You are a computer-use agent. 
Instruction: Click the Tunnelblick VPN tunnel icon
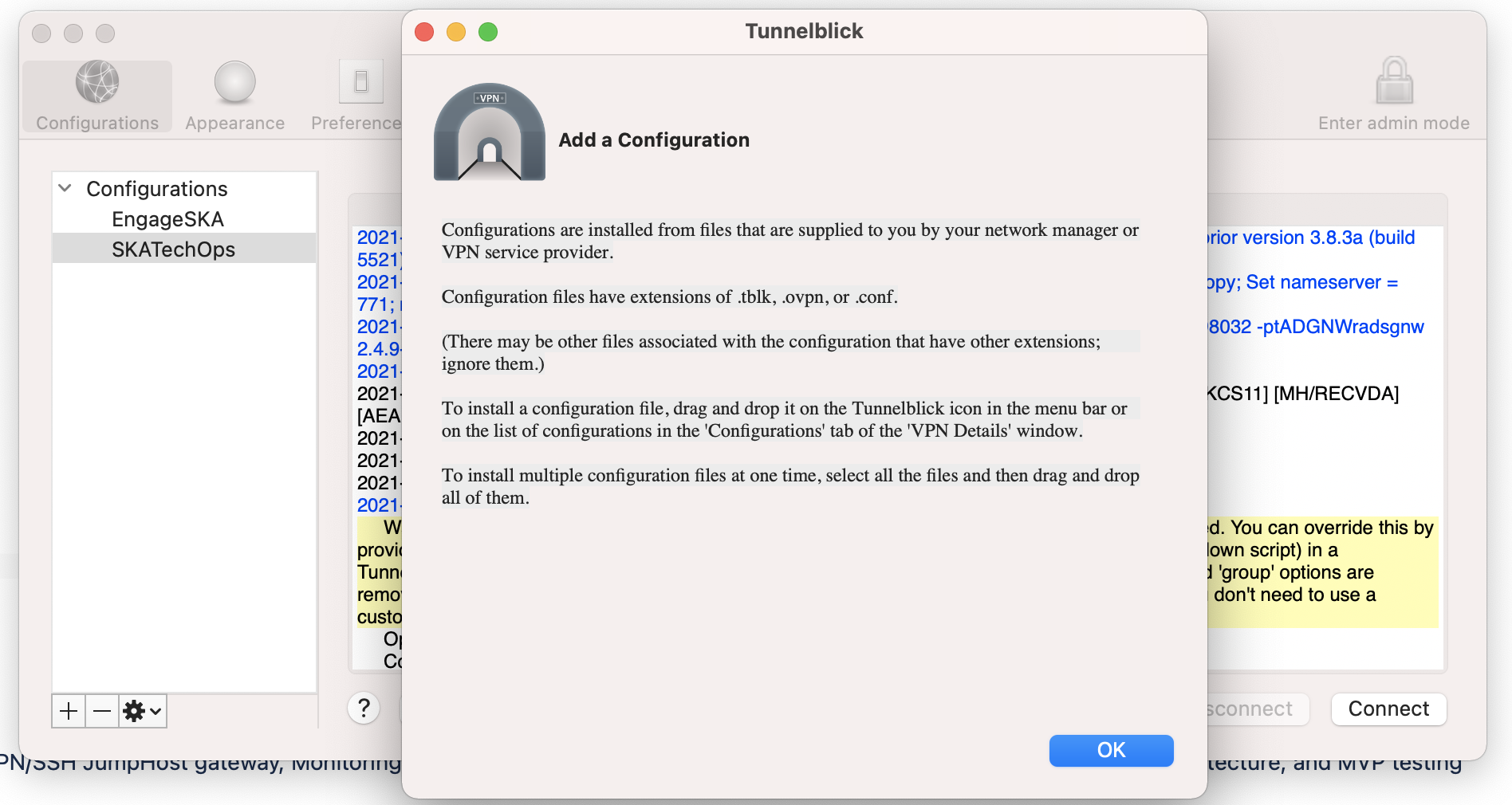(490, 132)
